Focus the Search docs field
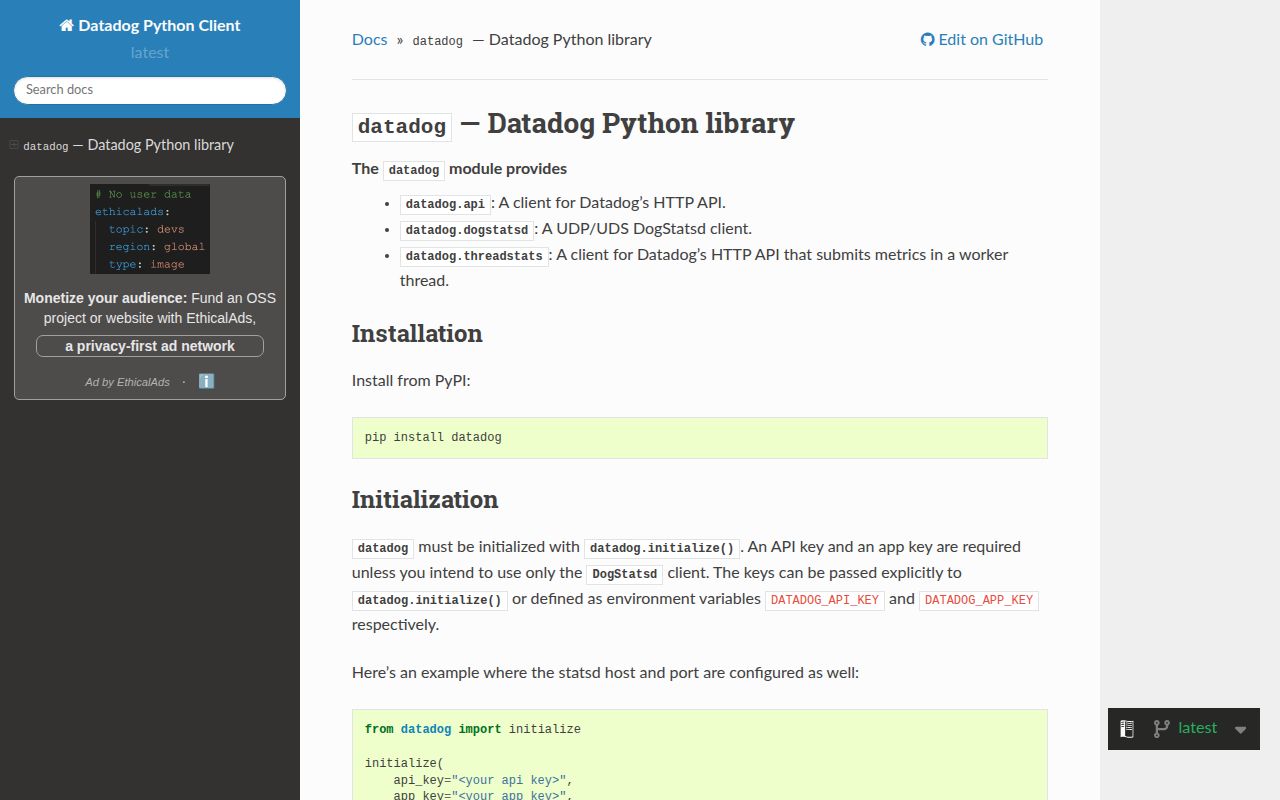The image size is (1280, 800). coord(150,90)
